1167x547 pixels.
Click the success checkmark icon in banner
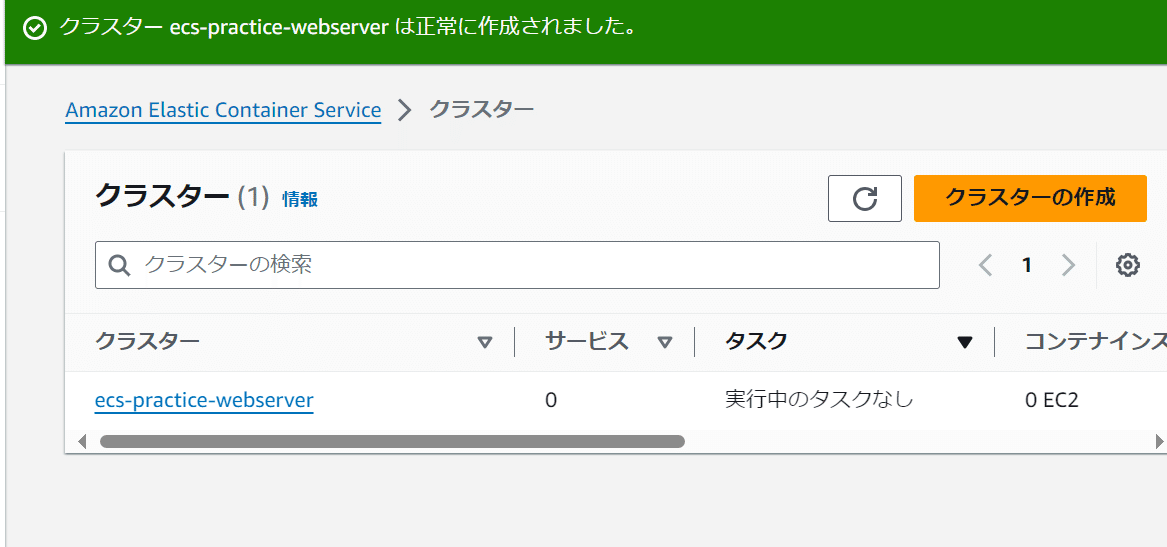(x=35, y=28)
